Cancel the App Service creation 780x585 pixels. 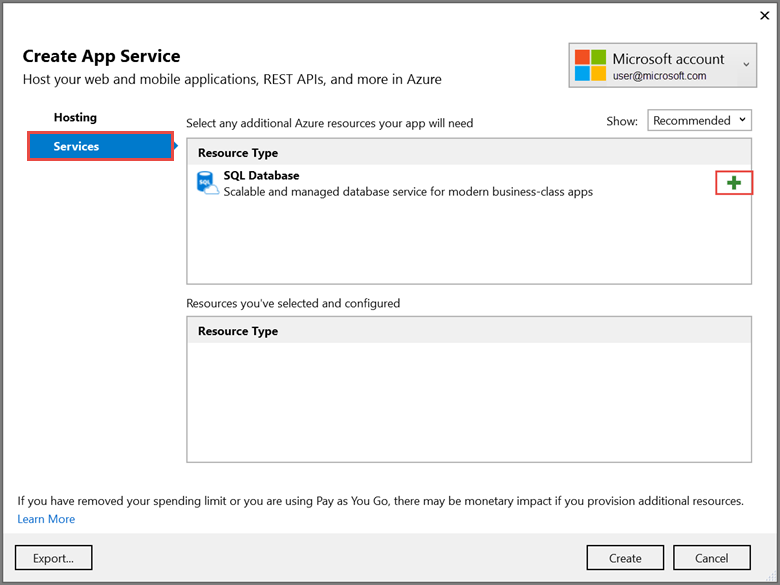pos(711,557)
